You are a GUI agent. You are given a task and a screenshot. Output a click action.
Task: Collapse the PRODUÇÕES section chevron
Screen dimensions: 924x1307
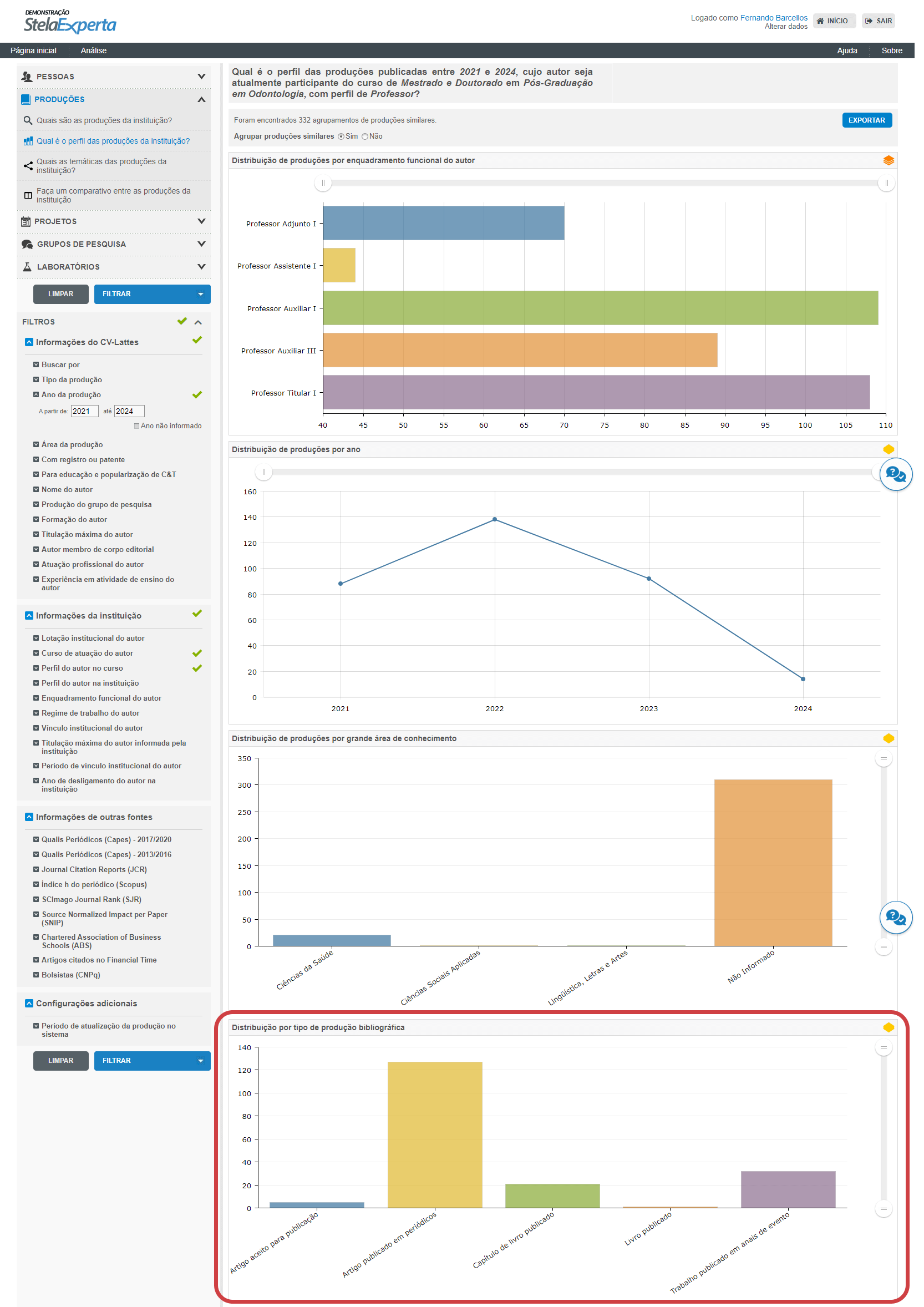pos(201,100)
